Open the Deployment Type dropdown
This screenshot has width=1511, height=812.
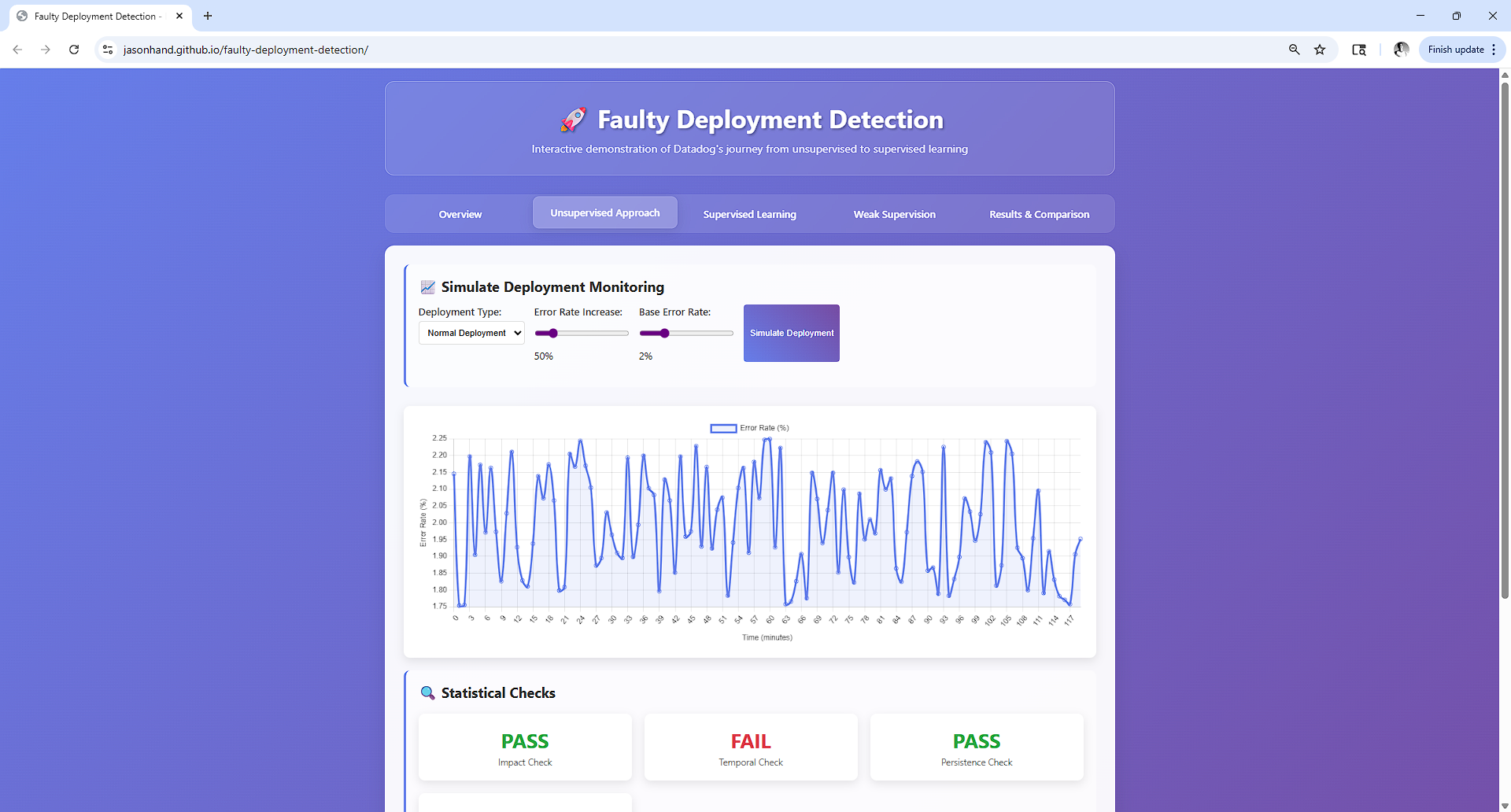pos(471,333)
